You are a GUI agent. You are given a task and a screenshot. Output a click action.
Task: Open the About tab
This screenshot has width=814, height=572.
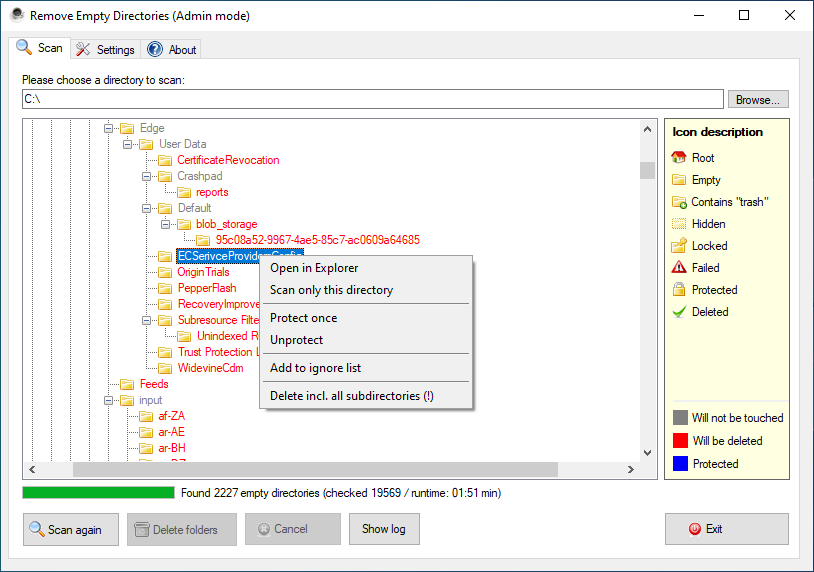tap(172, 50)
